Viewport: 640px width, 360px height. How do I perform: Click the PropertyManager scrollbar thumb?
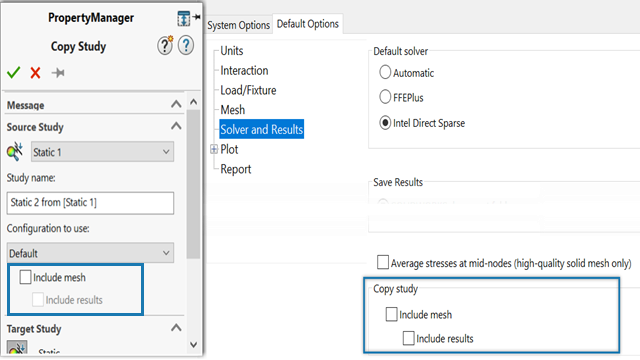193,184
